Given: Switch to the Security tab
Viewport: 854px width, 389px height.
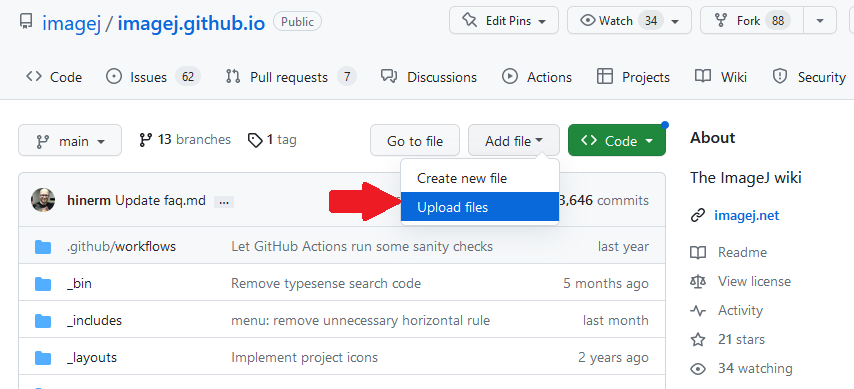Looking at the screenshot, I should click(x=809, y=77).
